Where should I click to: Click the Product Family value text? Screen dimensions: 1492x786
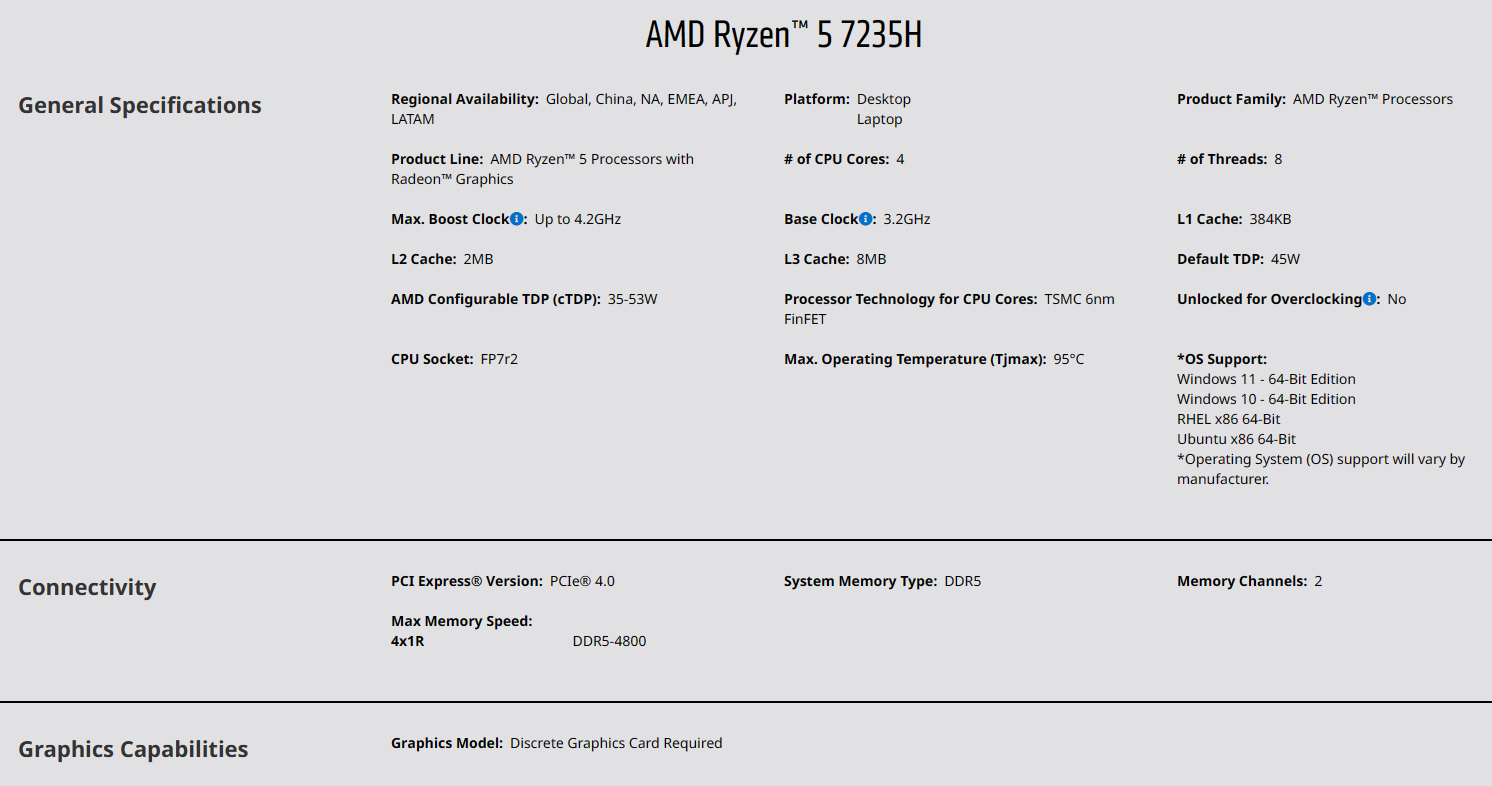tap(1373, 99)
